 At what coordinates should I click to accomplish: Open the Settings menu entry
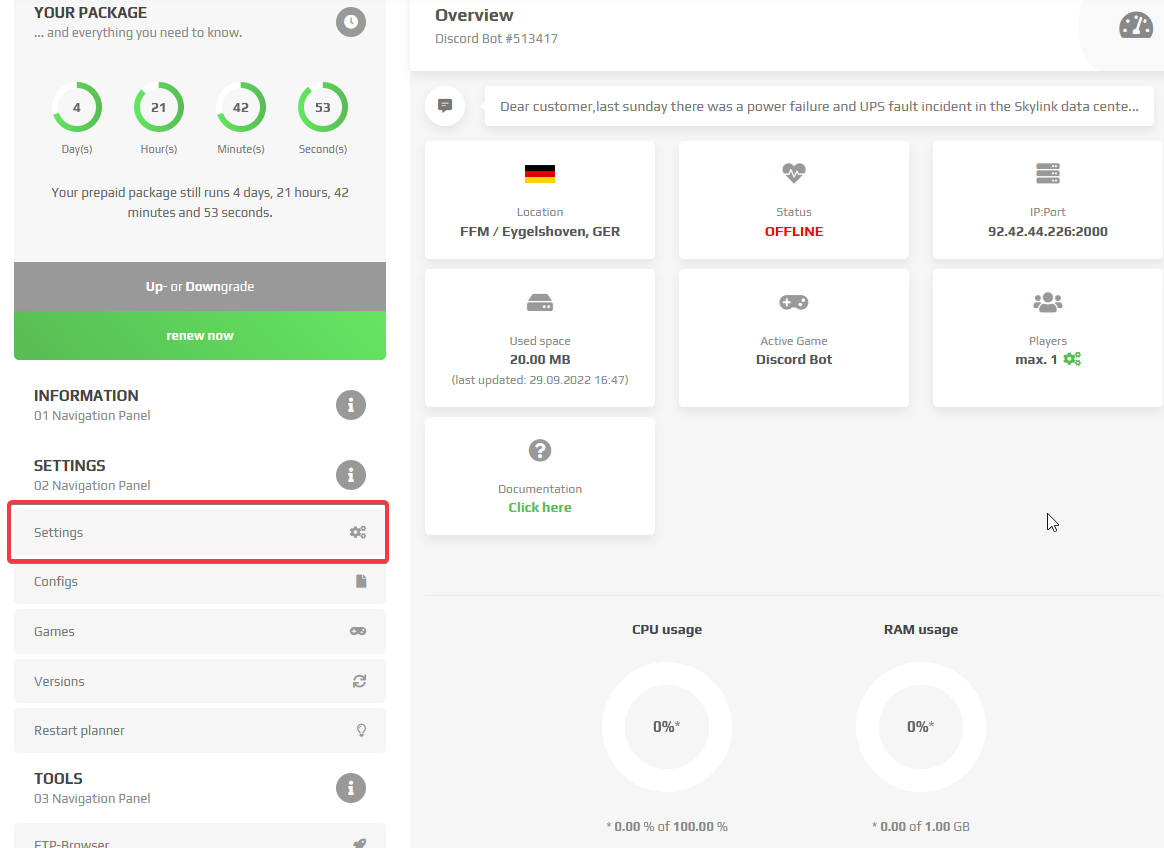tap(200, 532)
